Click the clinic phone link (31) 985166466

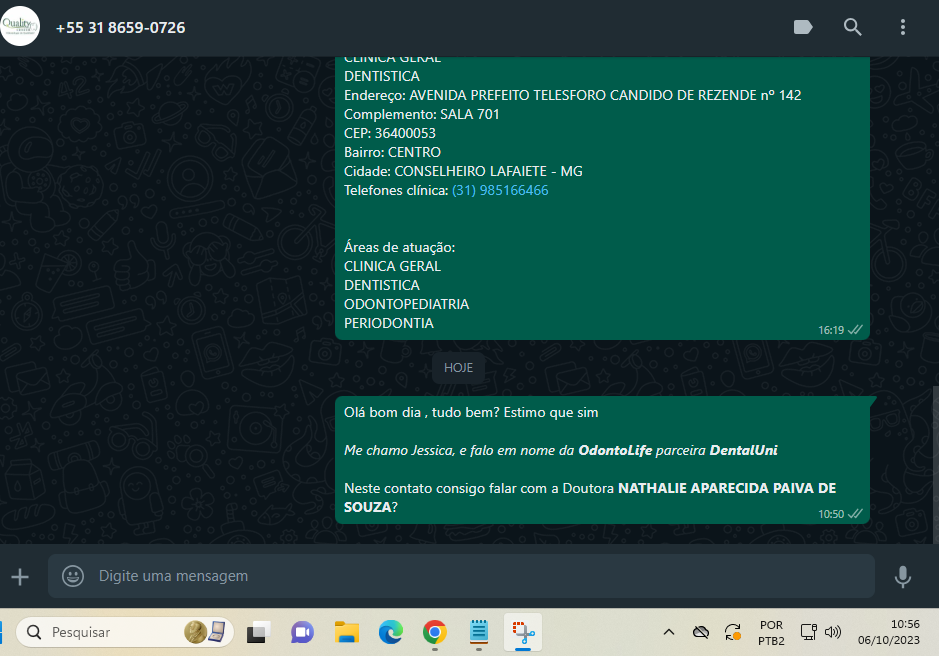[500, 191]
